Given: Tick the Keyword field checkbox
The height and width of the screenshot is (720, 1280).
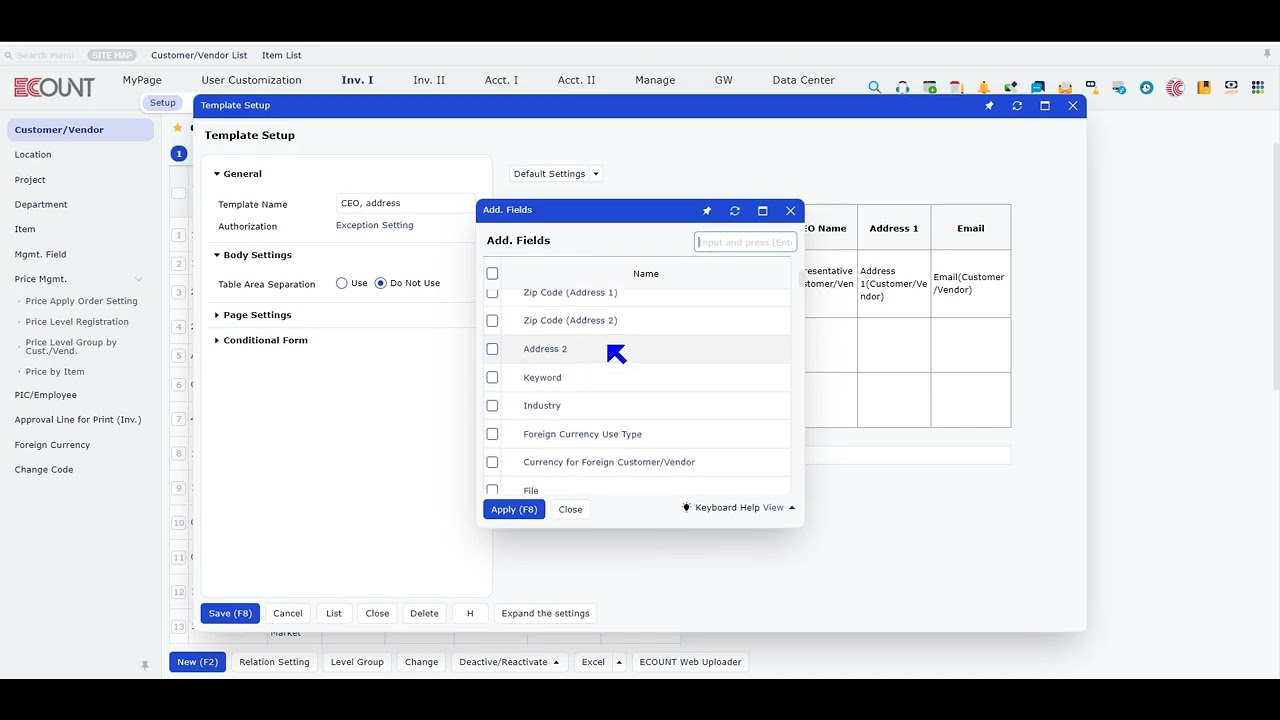Looking at the screenshot, I should [x=492, y=377].
